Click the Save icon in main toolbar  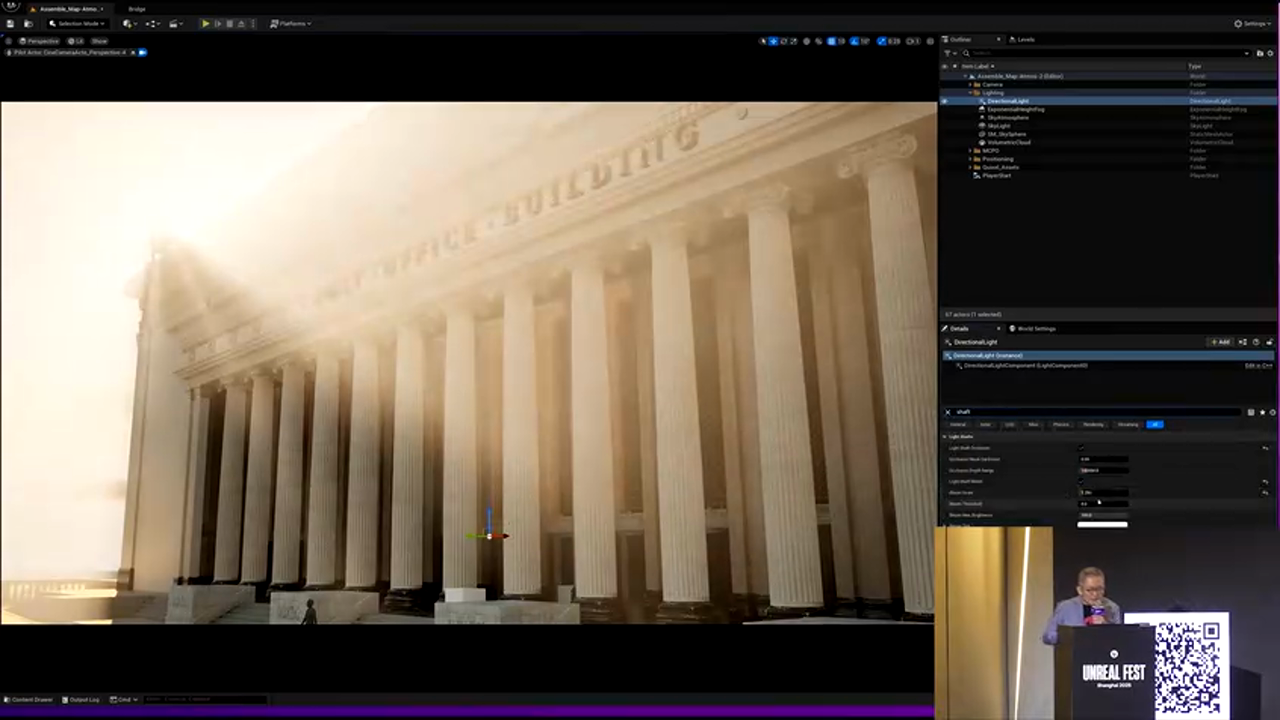pos(11,23)
